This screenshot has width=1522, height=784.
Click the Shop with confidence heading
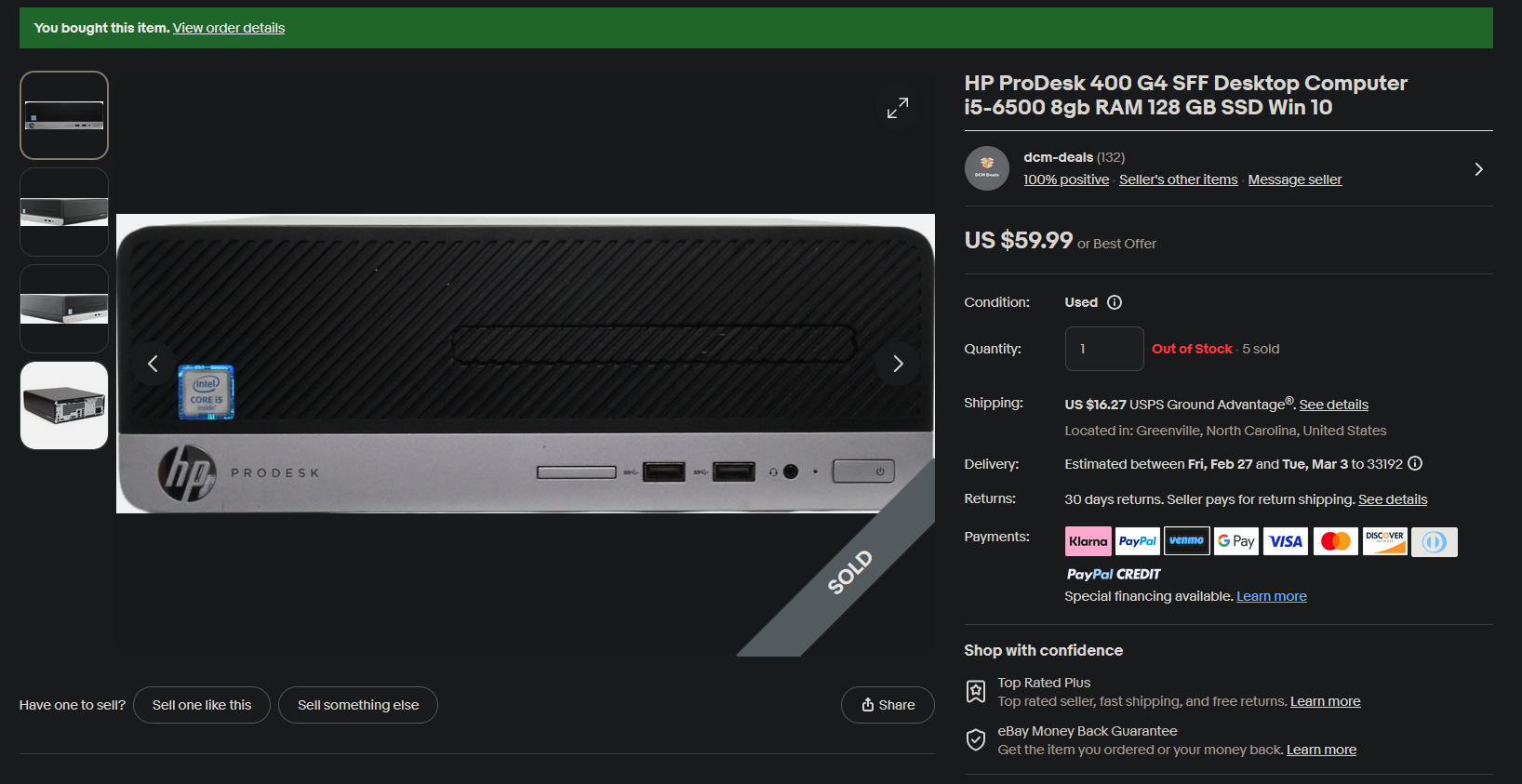pyautogui.click(x=1043, y=650)
